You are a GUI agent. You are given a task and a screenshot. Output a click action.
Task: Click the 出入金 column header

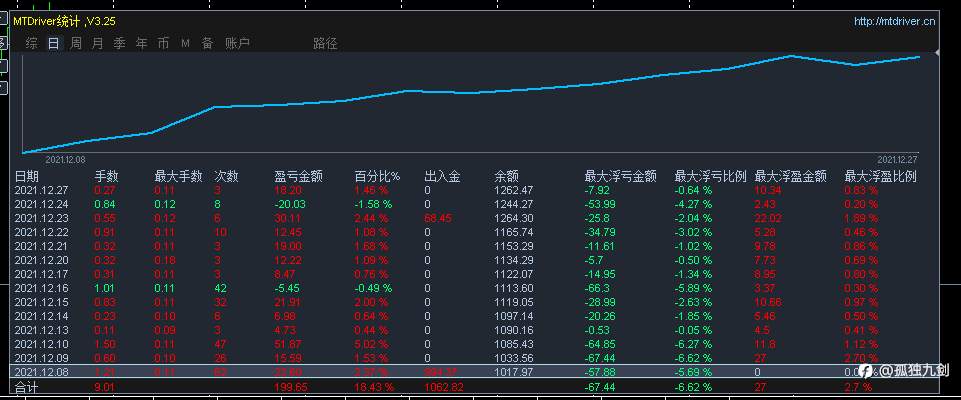443,176
